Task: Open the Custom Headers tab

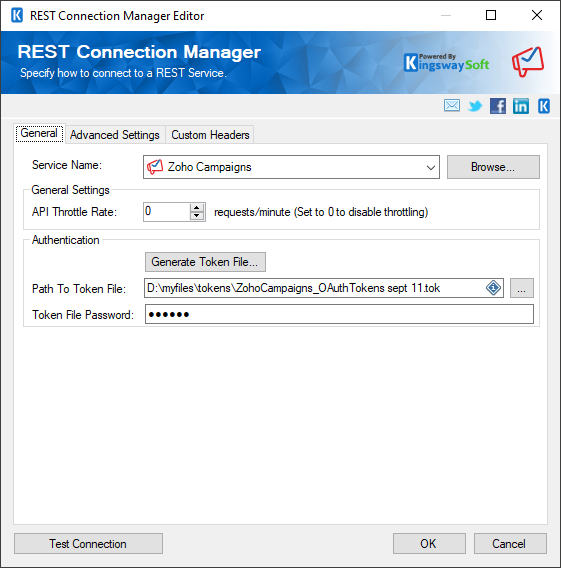Action: point(210,135)
